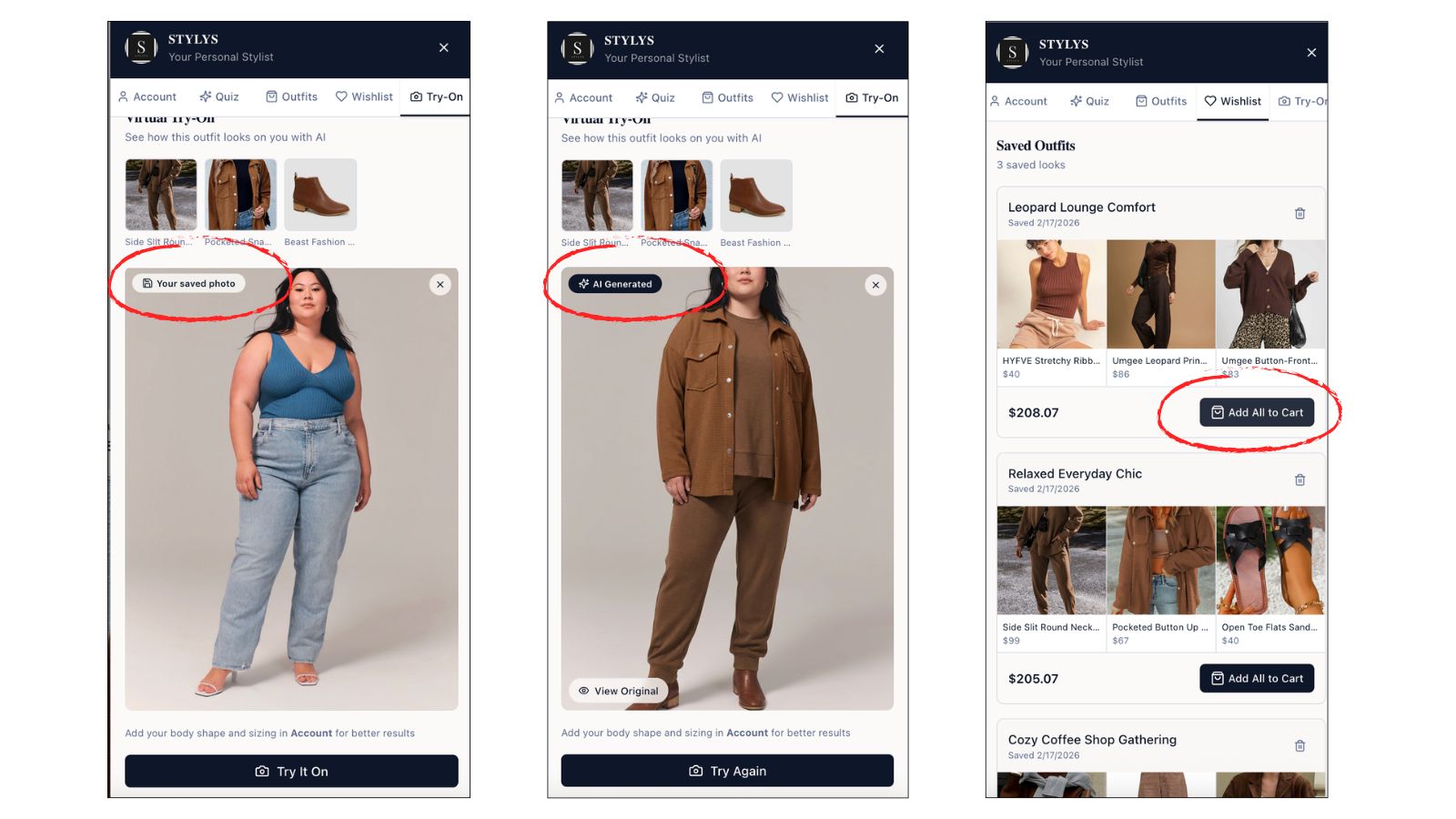Click the Relaxed Everyday Chic outfit title
1456x819 pixels.
tap(1075, 474)
